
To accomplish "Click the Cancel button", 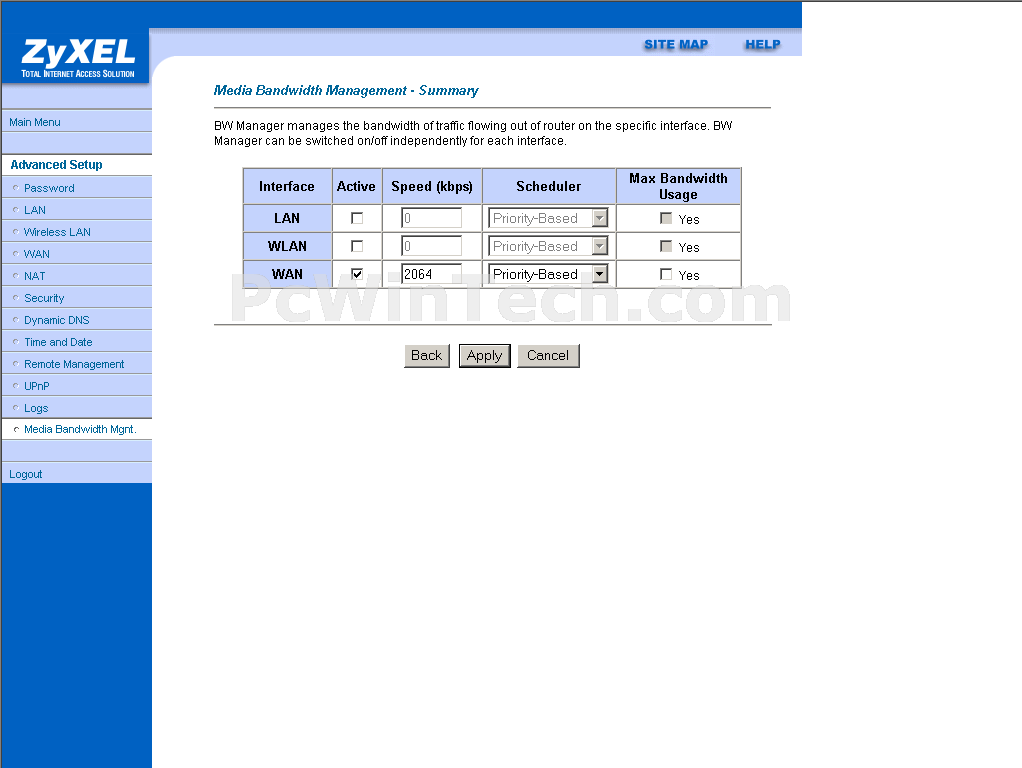I will [x=548, y=355].
